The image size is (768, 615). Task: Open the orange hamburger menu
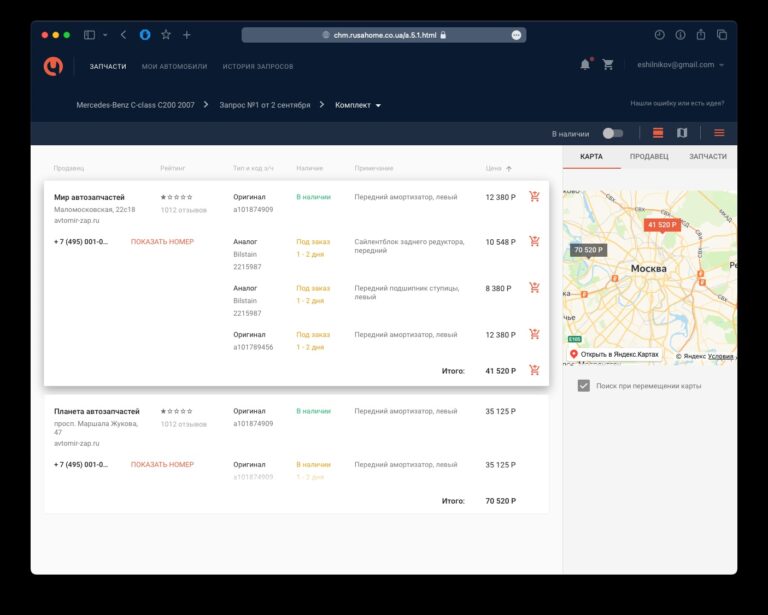[719, 133]
